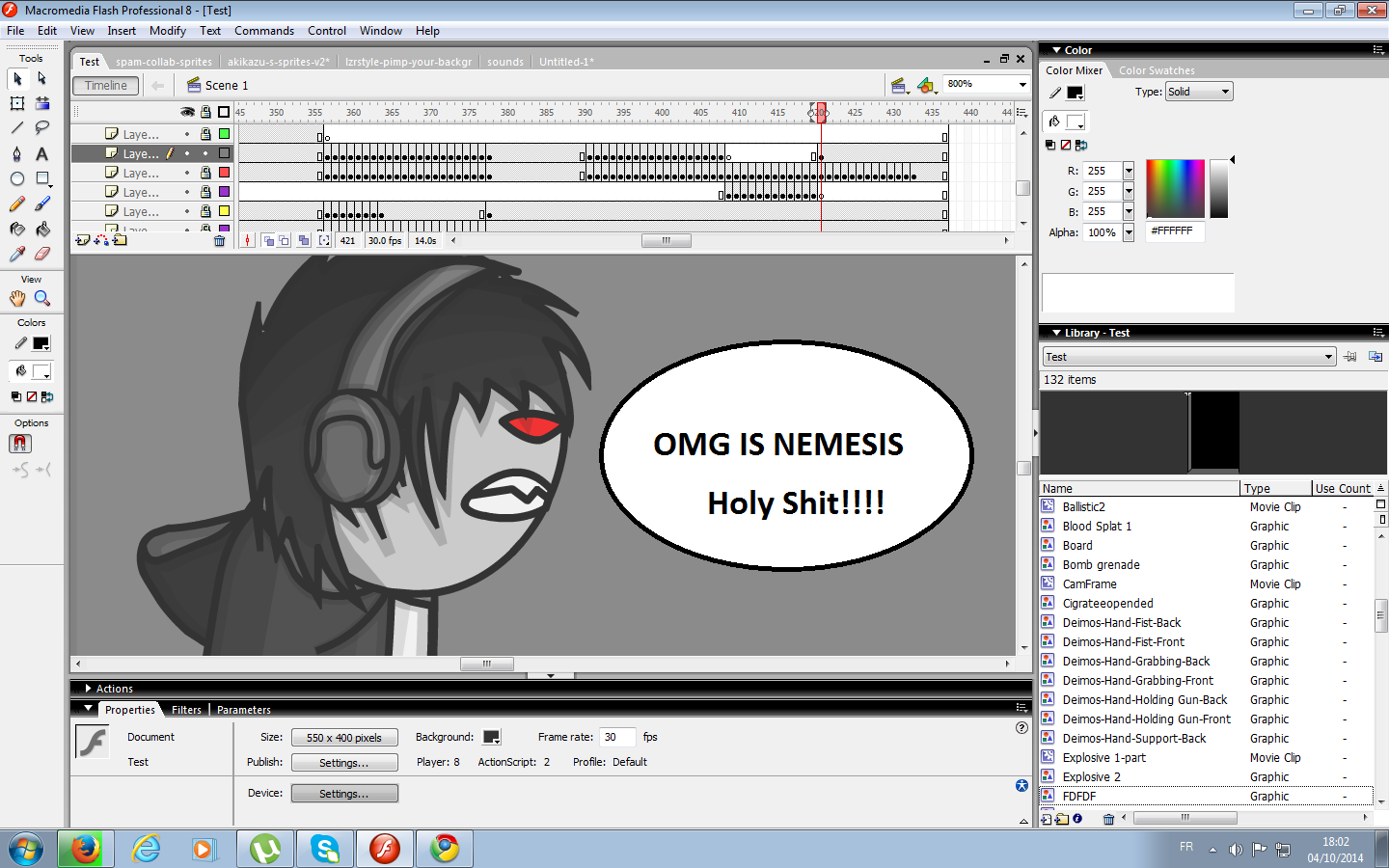The height and width of the screenshot is (868, 1389).
Task: Select the Zoom magnifier tool
Action: pos(42,298)
